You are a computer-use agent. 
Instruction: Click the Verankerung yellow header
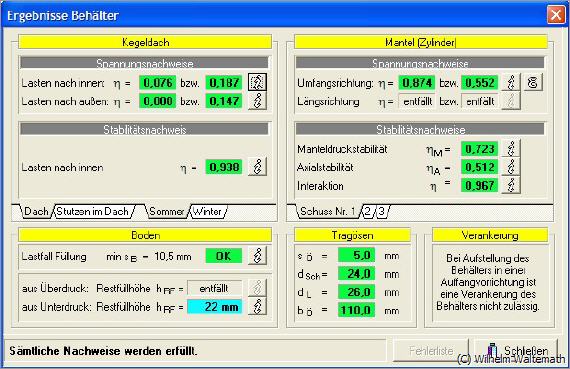[490, 235]
